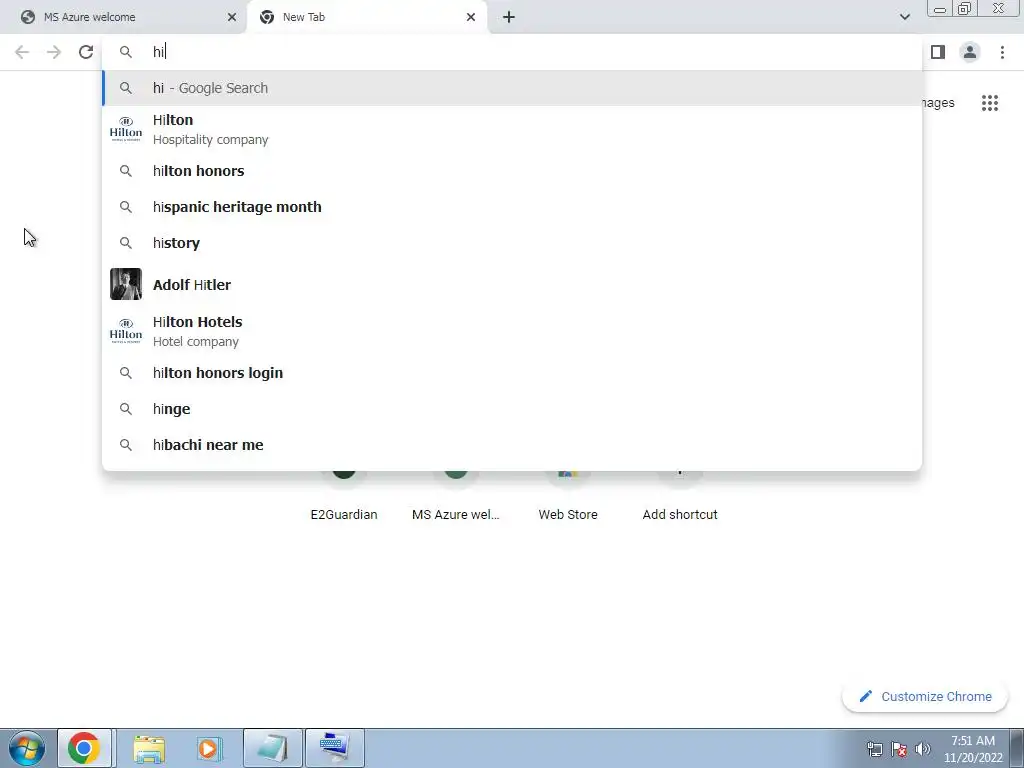This screenshot has height=768, width=1024.
Task: Open the notepad app in taskbar
Action: 272,748
